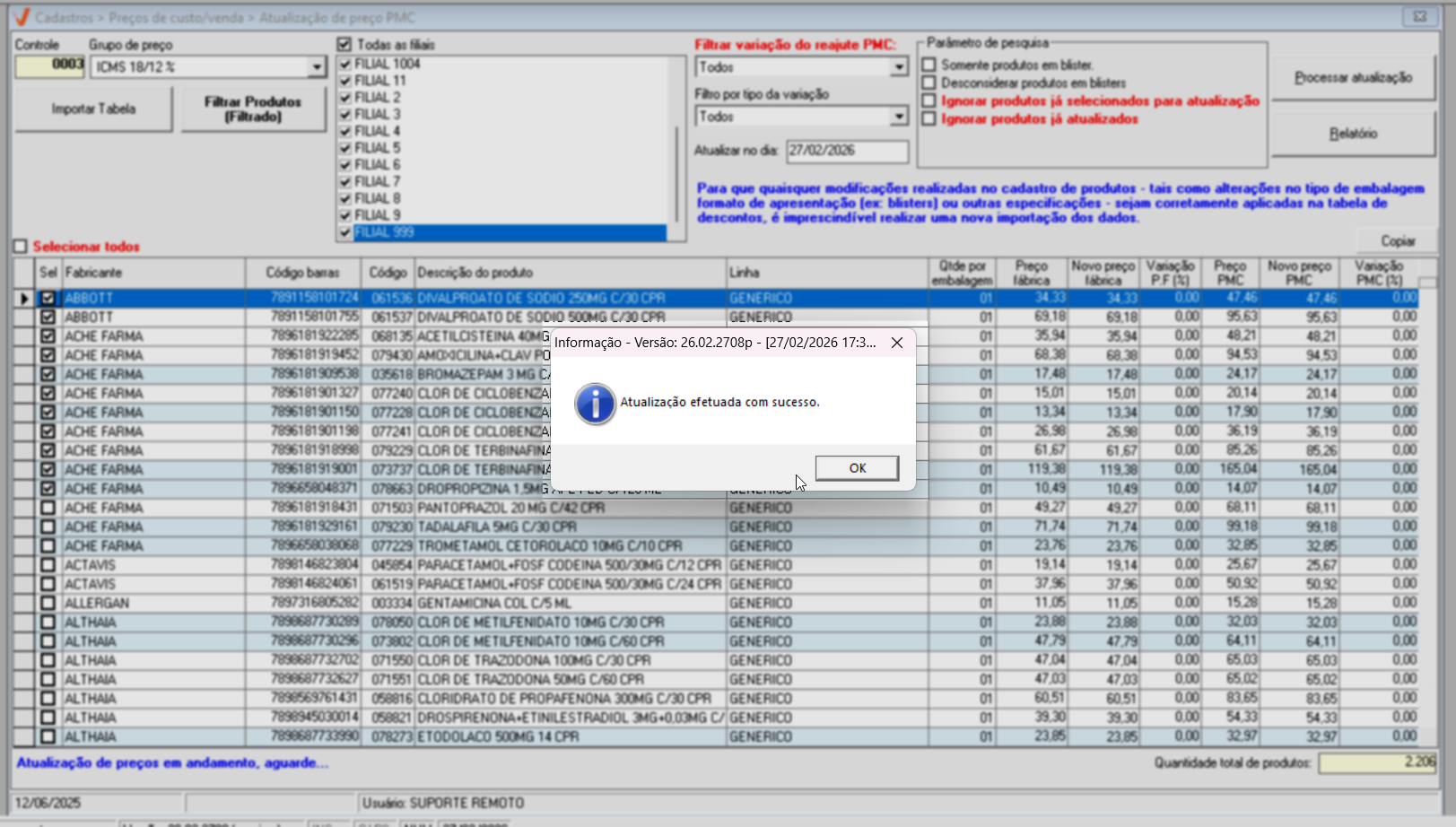
Task: Toggle the Todas as filiais checkbox
Action: tap(344, 45)
